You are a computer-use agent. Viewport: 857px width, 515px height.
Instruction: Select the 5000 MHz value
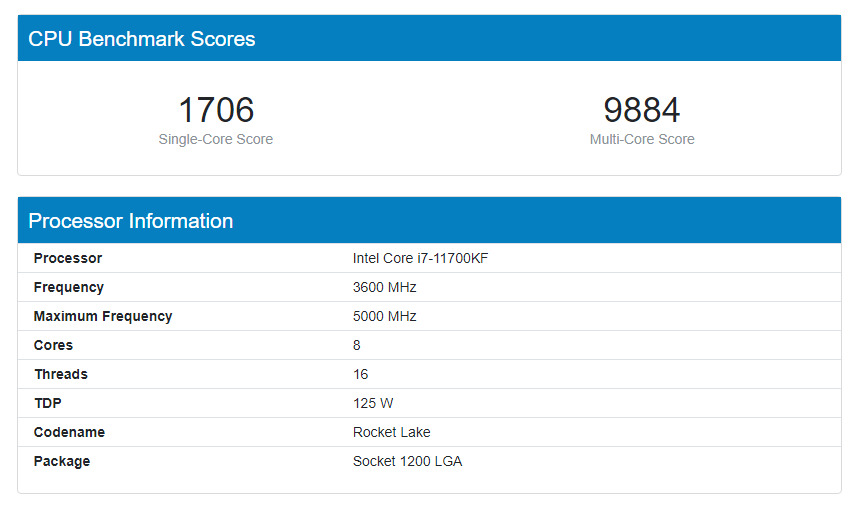pyautogui.click(x=385, y=316)
